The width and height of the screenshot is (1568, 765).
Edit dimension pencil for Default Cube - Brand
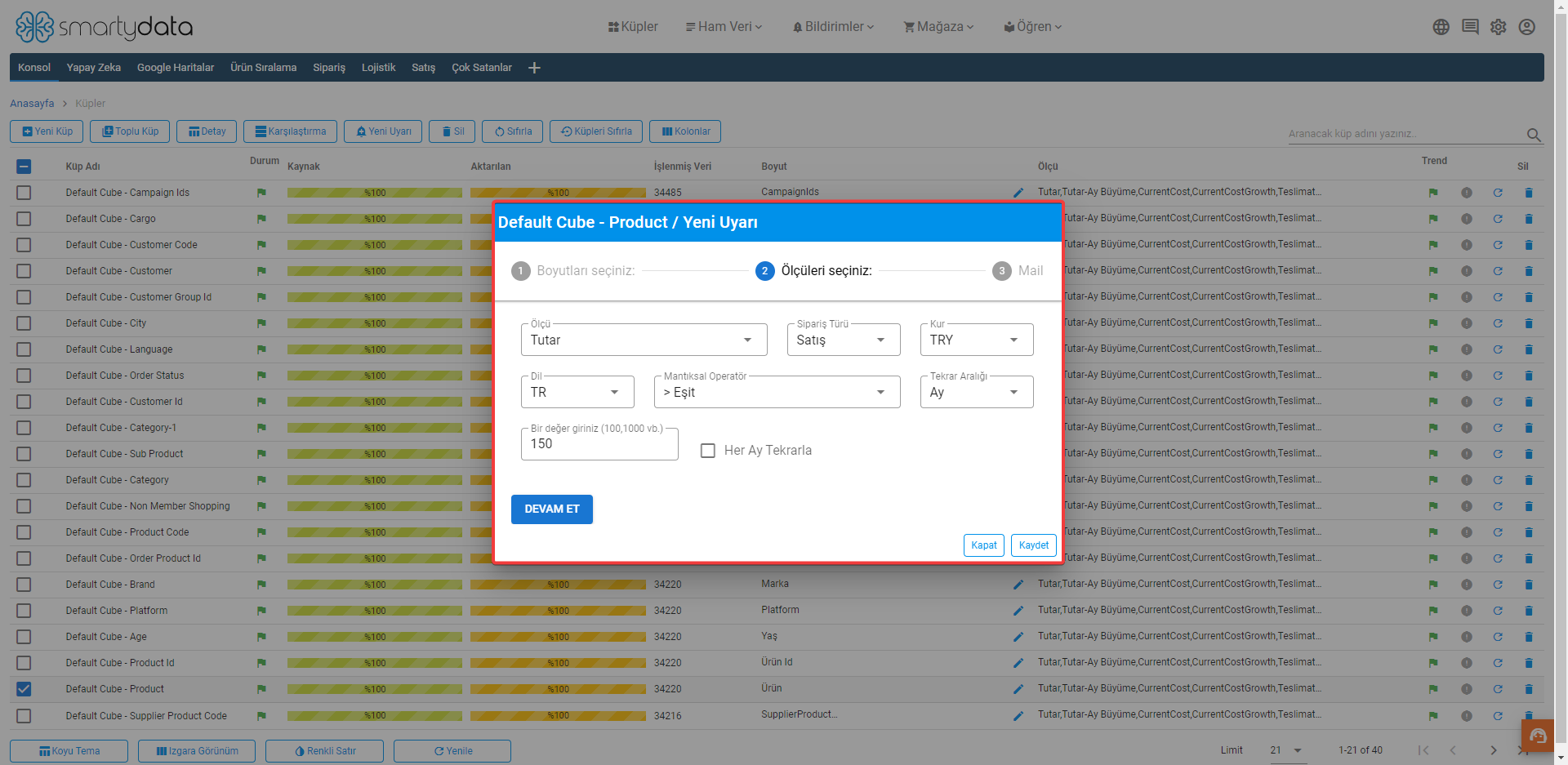(1018, 585)
